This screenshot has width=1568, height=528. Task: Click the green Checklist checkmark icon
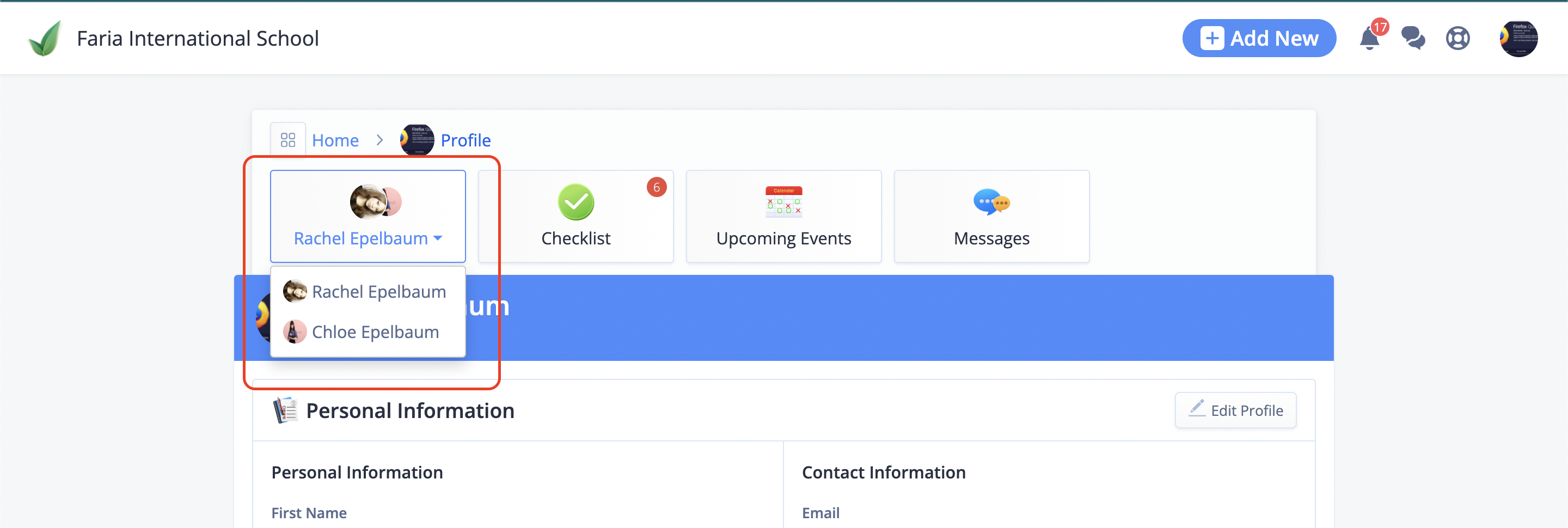(x=576, y=202)
